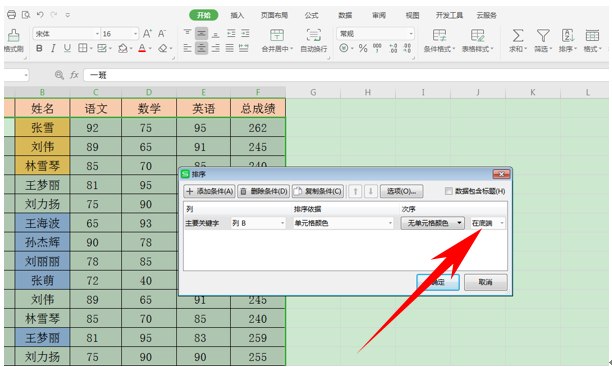Click the justify alignment icon
The height and width of the screenshot is (367, 612).
pos(230,48)
